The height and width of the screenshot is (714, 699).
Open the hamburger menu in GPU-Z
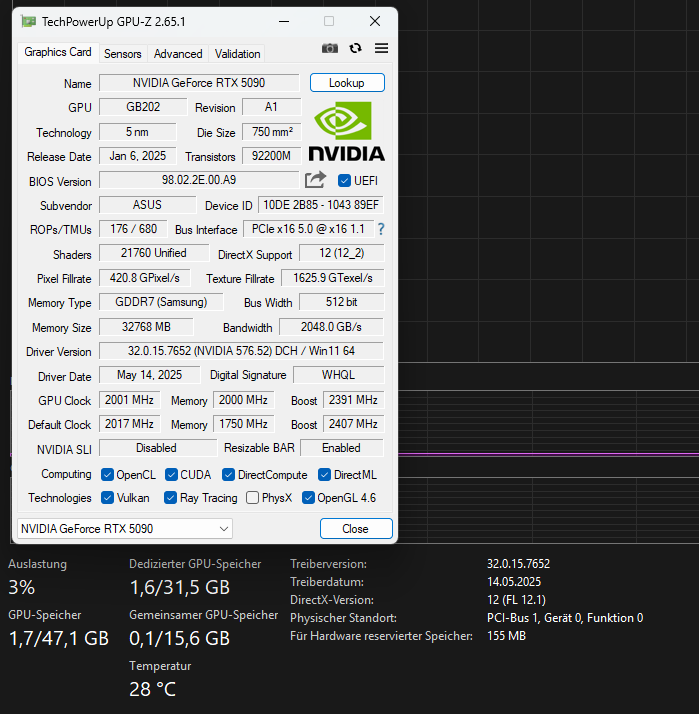click(382, 48)
